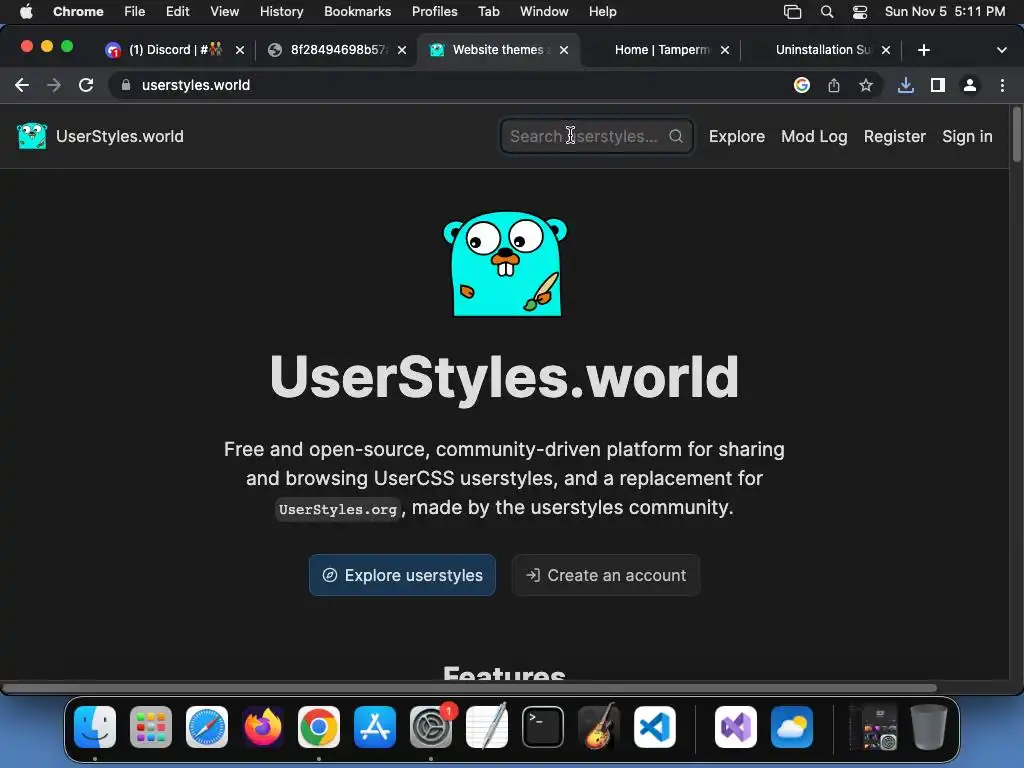
Task: Launch GarageBand from the Dock
Action: click(x=598, y=727)
